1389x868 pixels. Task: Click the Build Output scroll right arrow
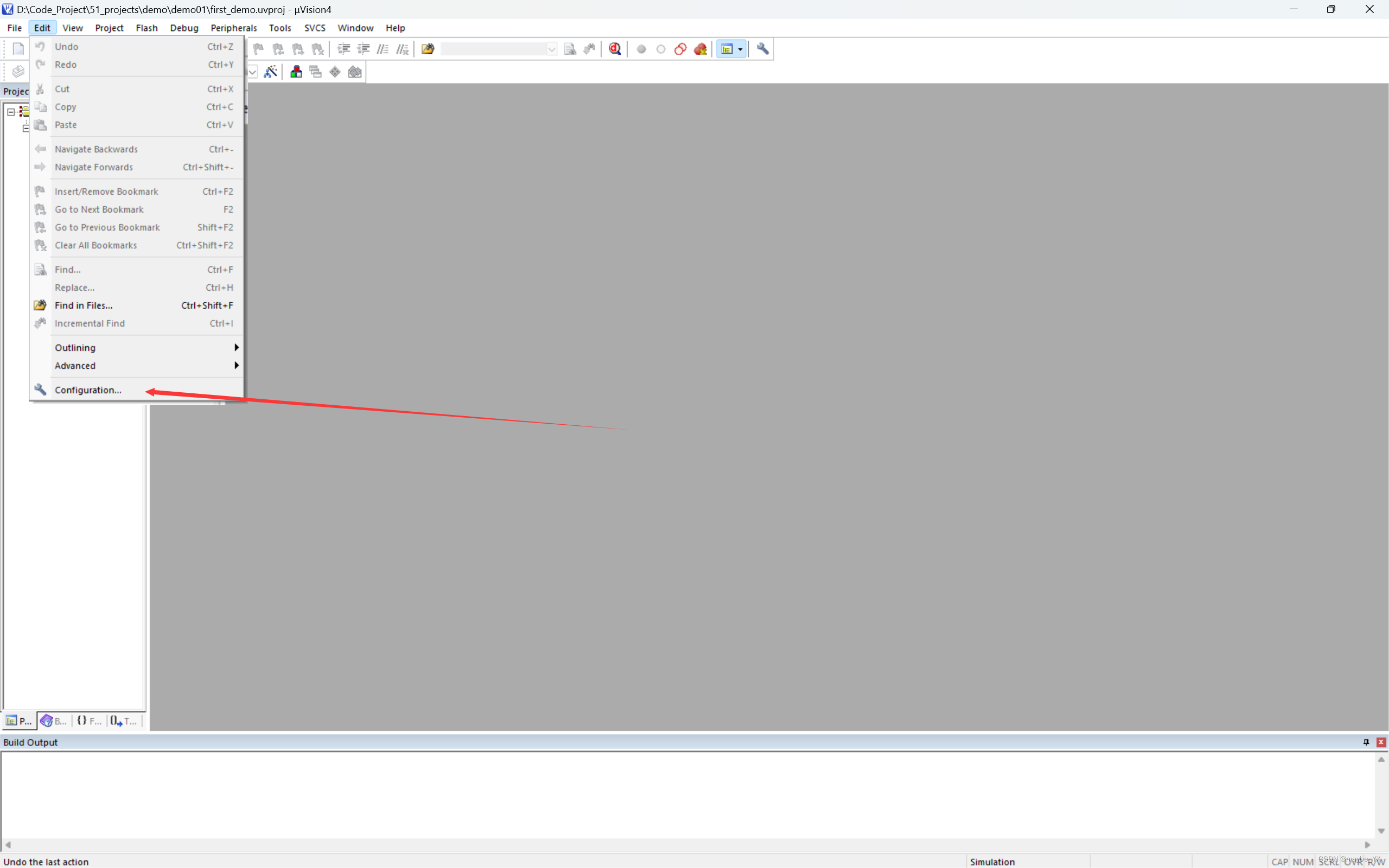[1368, 845]
